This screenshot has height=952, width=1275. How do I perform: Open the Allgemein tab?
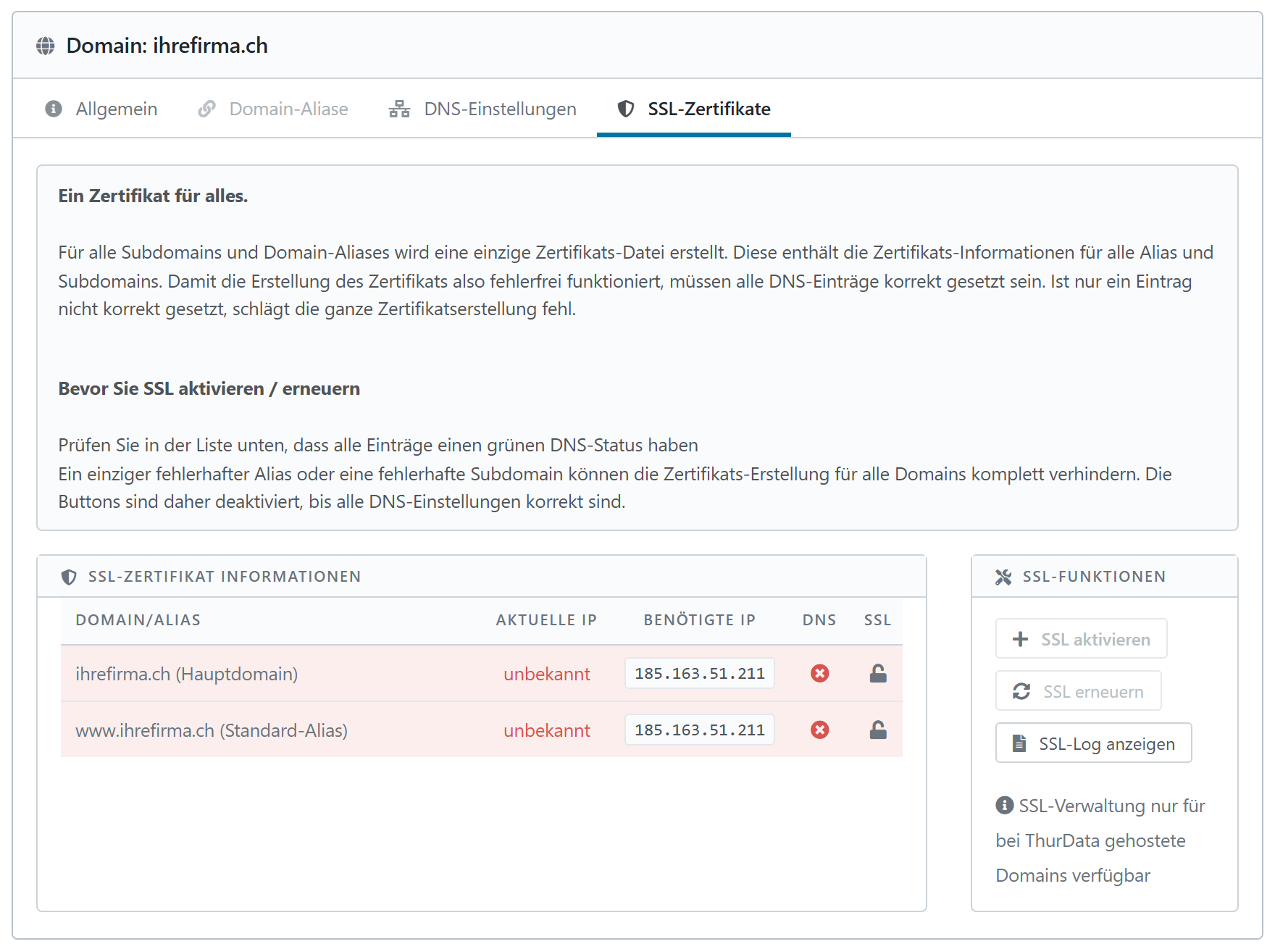coord(101,109)
